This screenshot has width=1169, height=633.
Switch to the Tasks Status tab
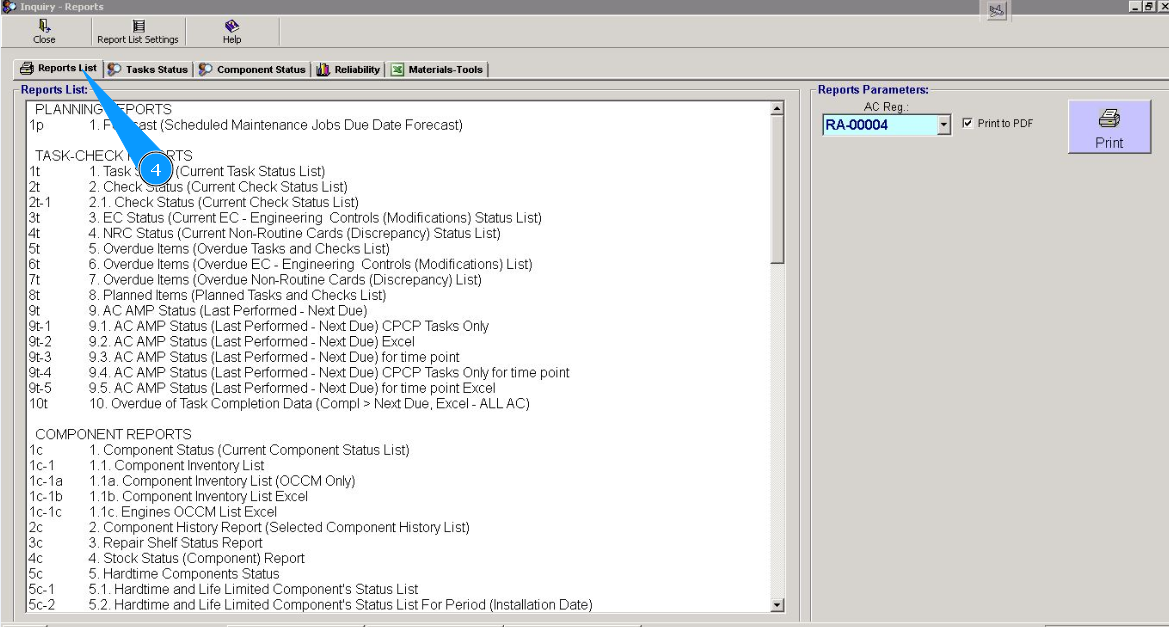[x=148, y=69]
